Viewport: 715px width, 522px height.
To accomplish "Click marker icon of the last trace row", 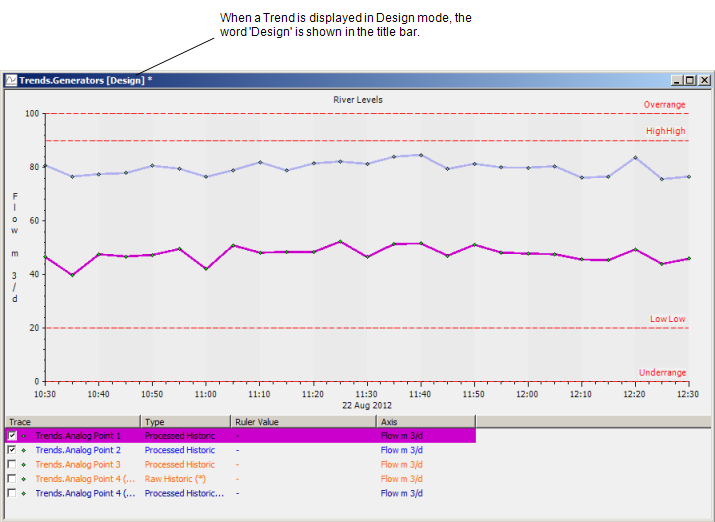I will tap(24, 493).
